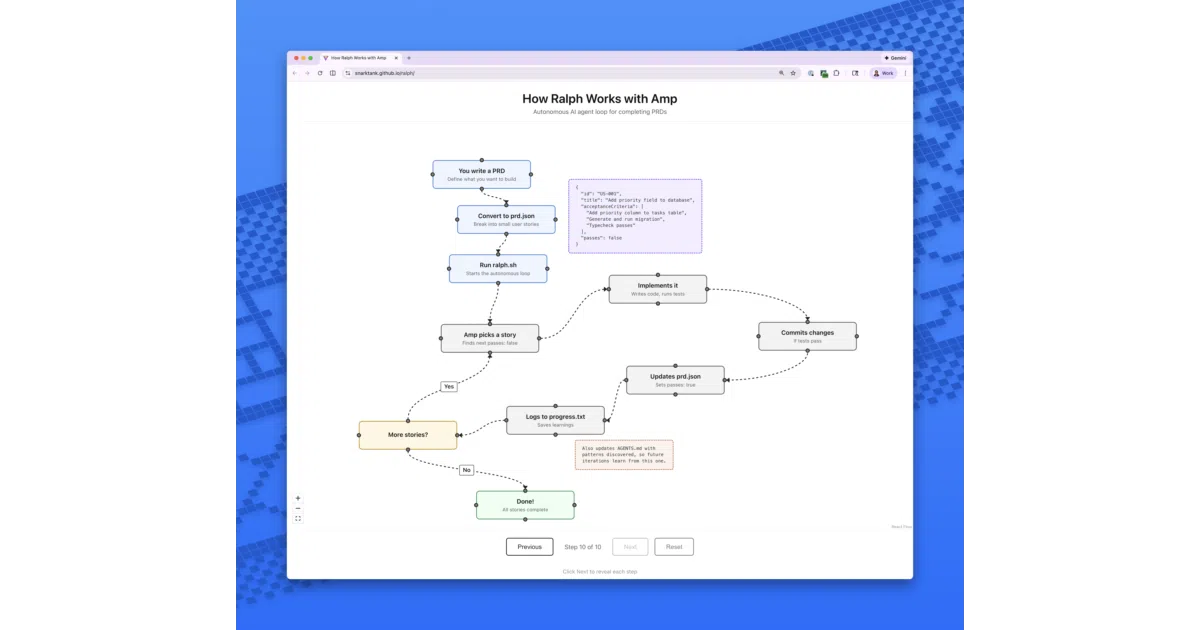
Task: Select the Done! node
Action: point(525,505)
